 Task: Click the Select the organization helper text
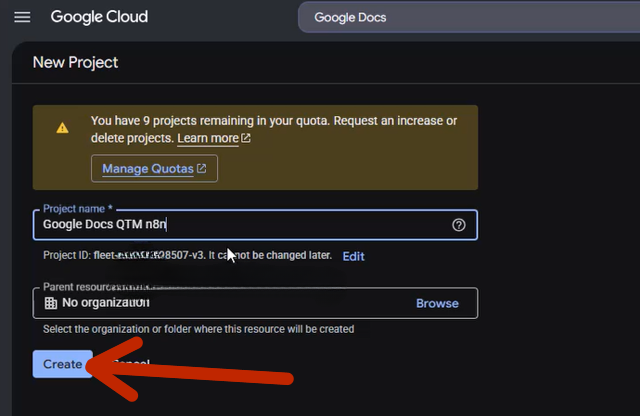point(199,329)
